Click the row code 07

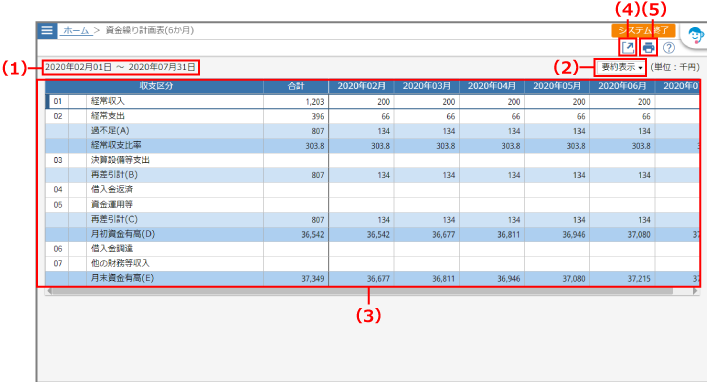pos(58,264)
